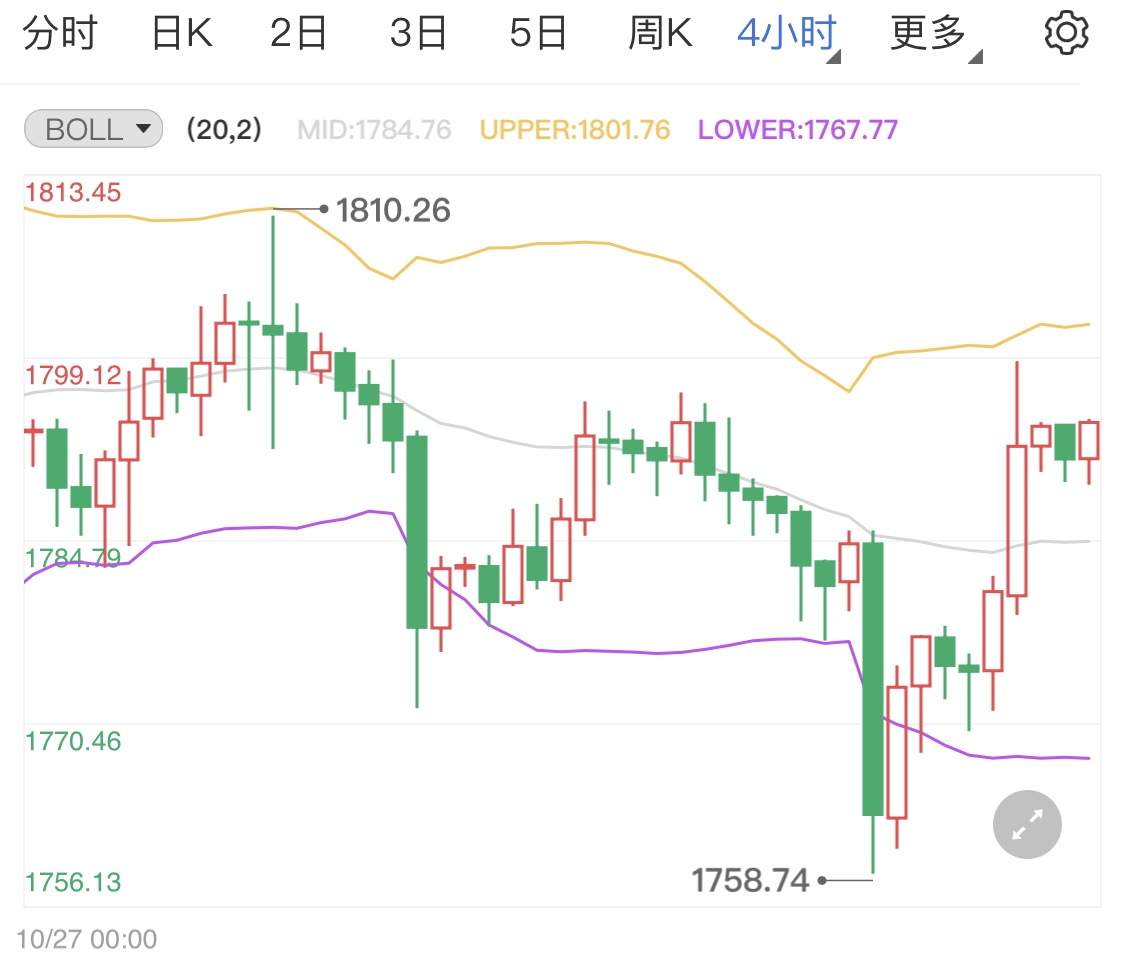The image size is (1125, 971).
Task: Click the LOWER:1767.77 value
Action: pos(798,130)
